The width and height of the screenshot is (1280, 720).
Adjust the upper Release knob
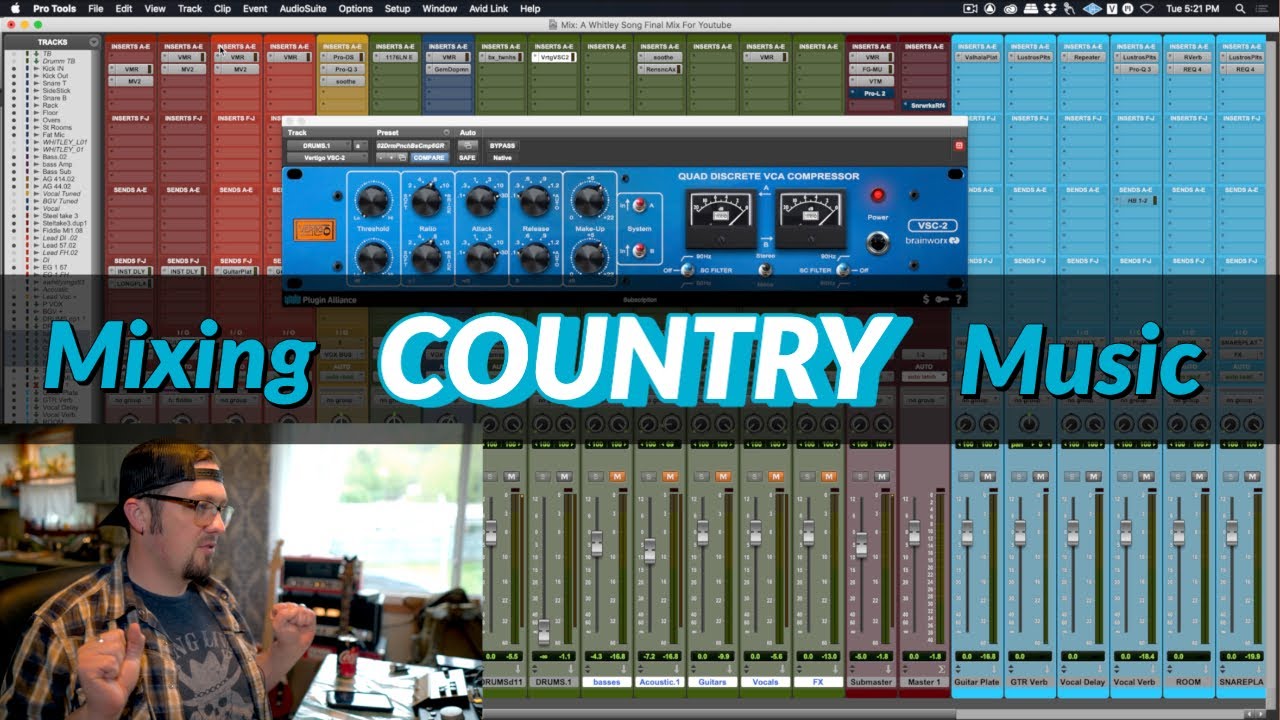click(535, 201)
